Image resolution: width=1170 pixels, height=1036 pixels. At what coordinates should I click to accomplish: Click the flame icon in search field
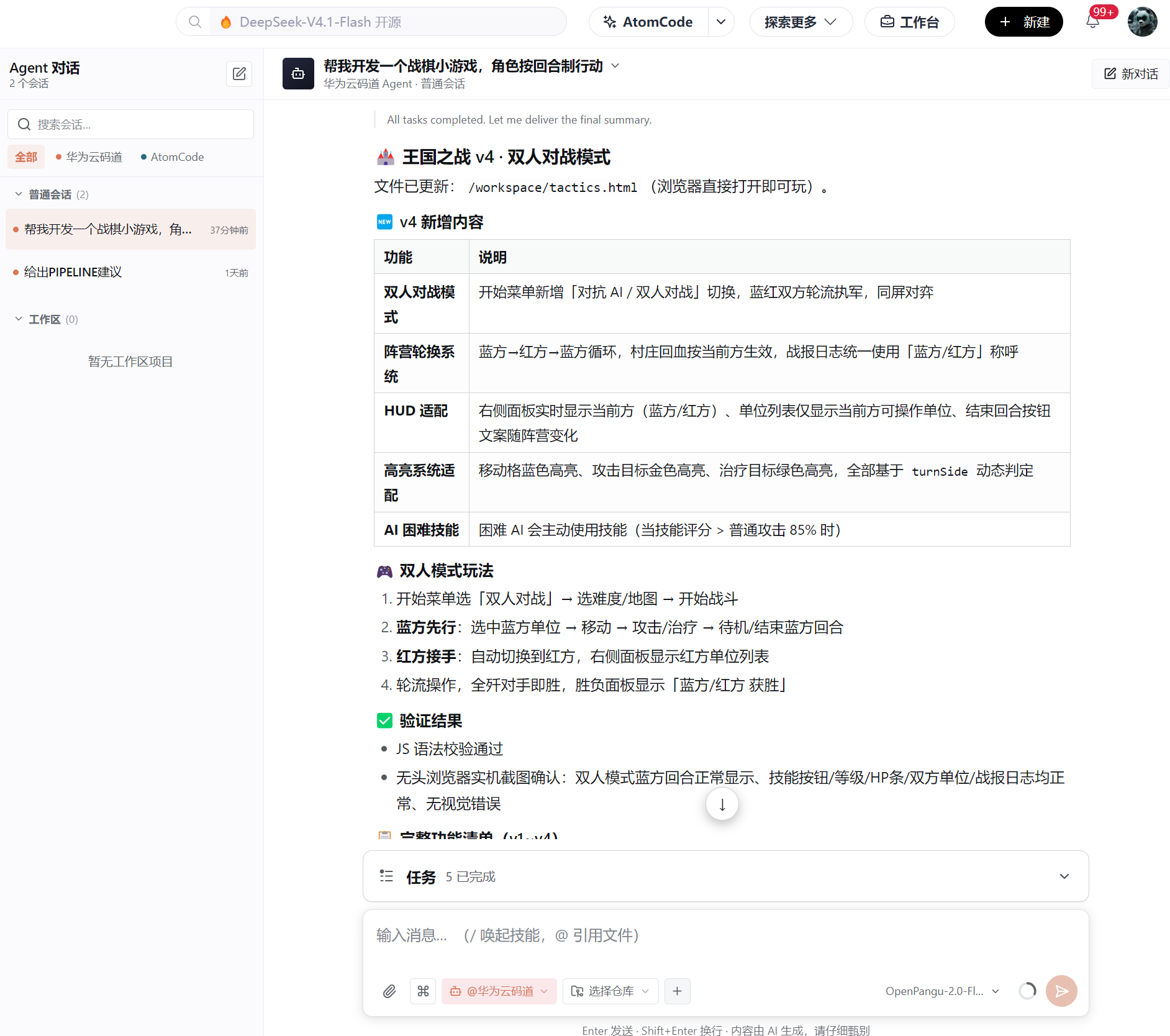pos(226,22)
